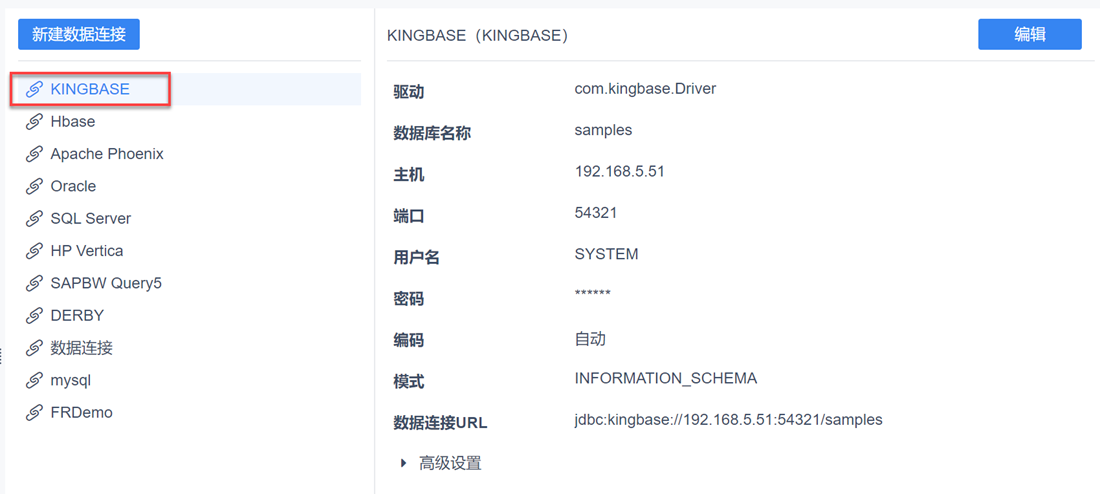Expand the 高级设置 section arrow

[x=403, y=463]
